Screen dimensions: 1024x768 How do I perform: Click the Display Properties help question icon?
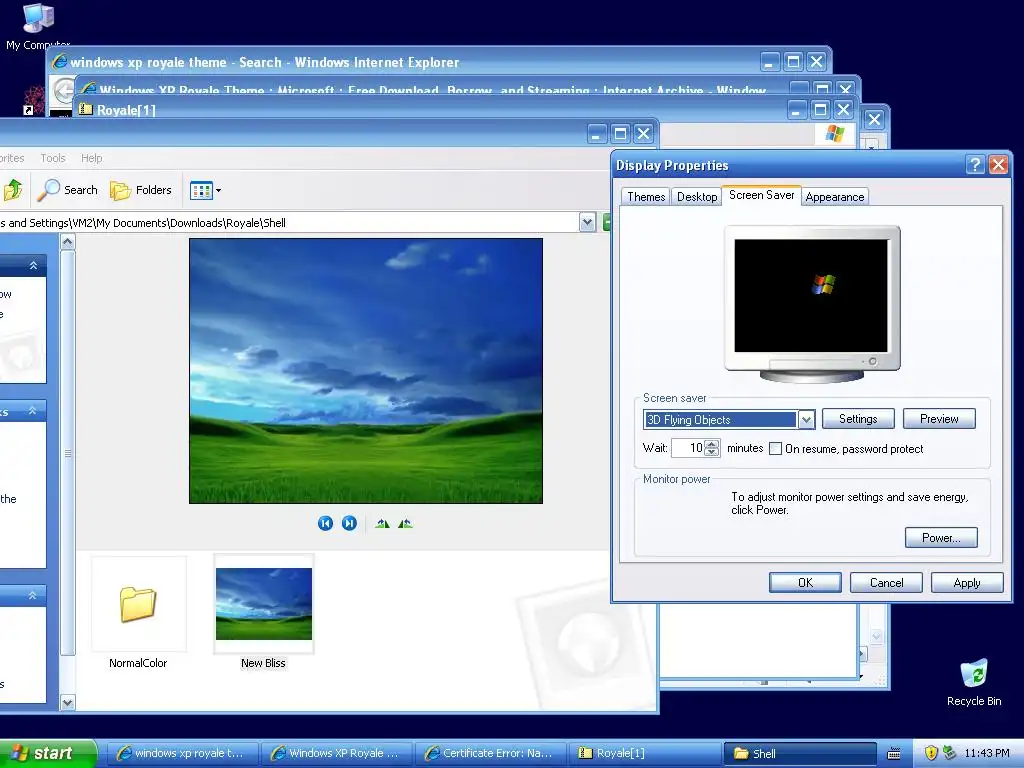coord(975,165)
